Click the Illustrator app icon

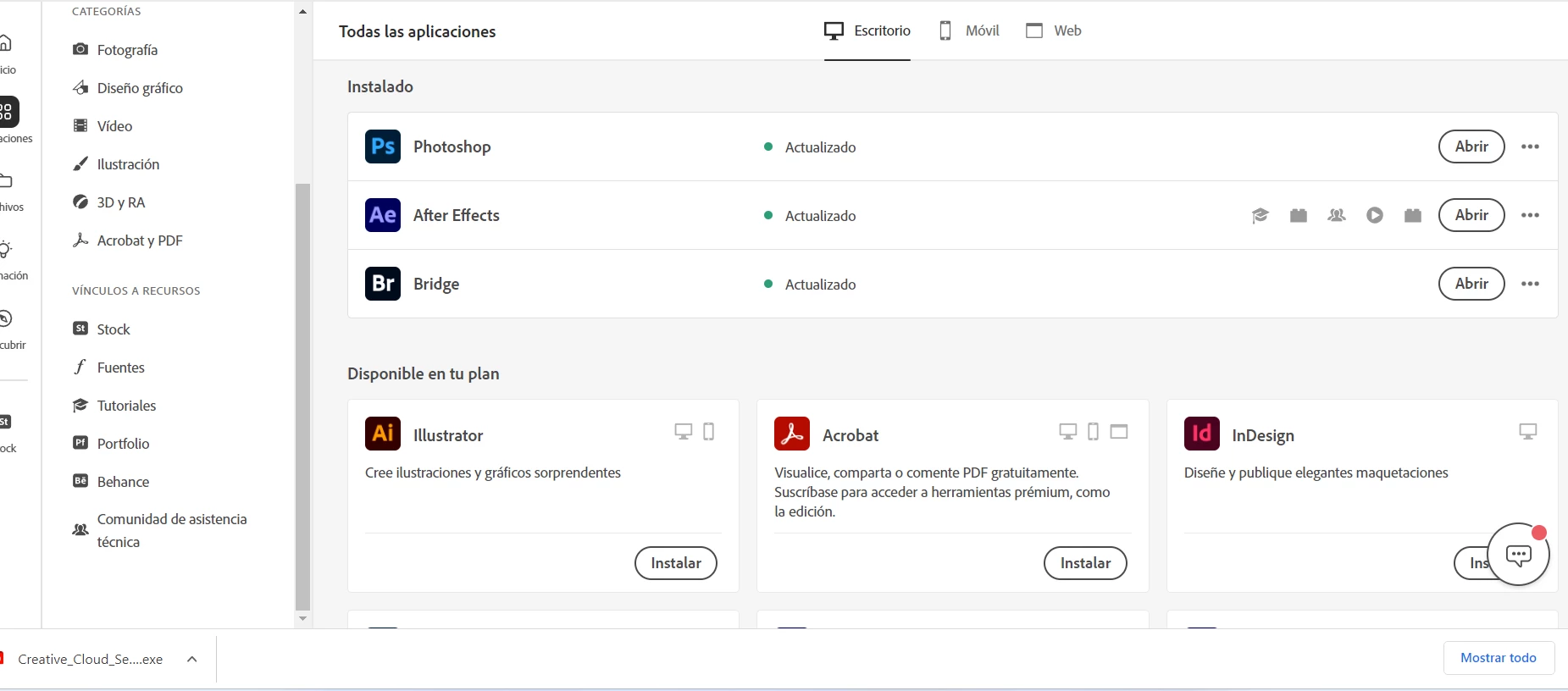[x=383, y=434]
